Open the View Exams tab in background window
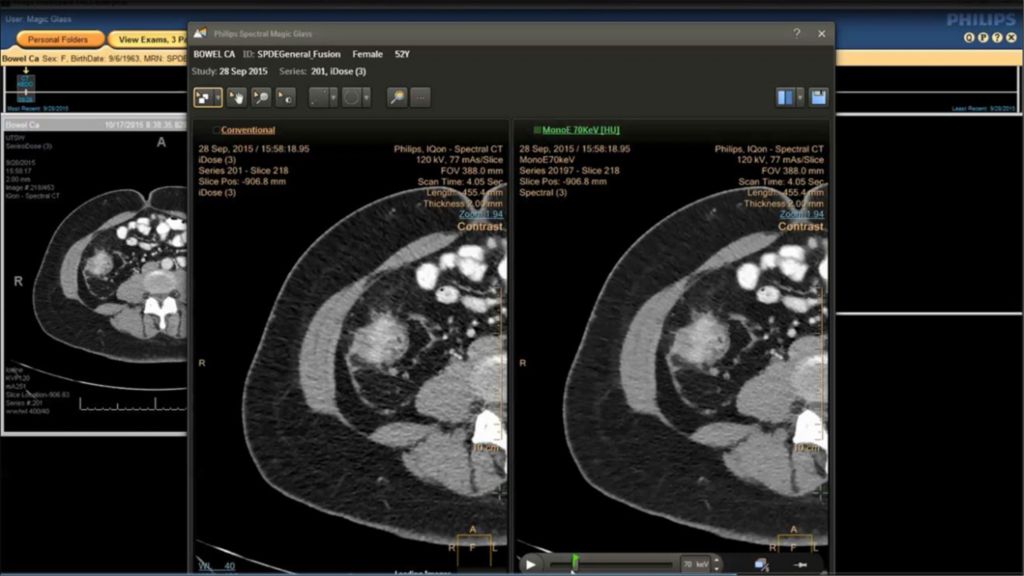The width and height of the screenshot is (1024, 576). pyautogui.click(x=148, y=39)
